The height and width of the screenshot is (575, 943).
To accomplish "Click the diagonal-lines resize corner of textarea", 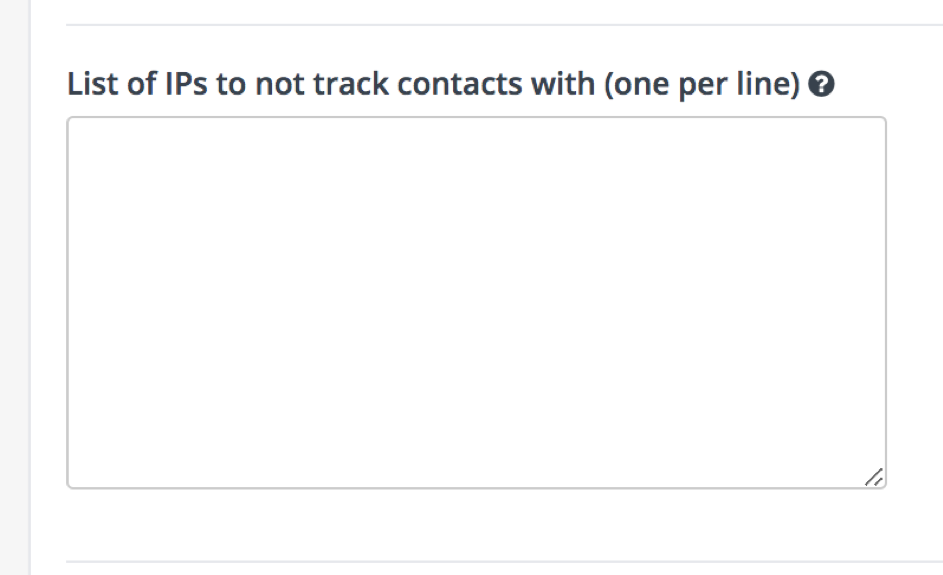I will point(874,477).
